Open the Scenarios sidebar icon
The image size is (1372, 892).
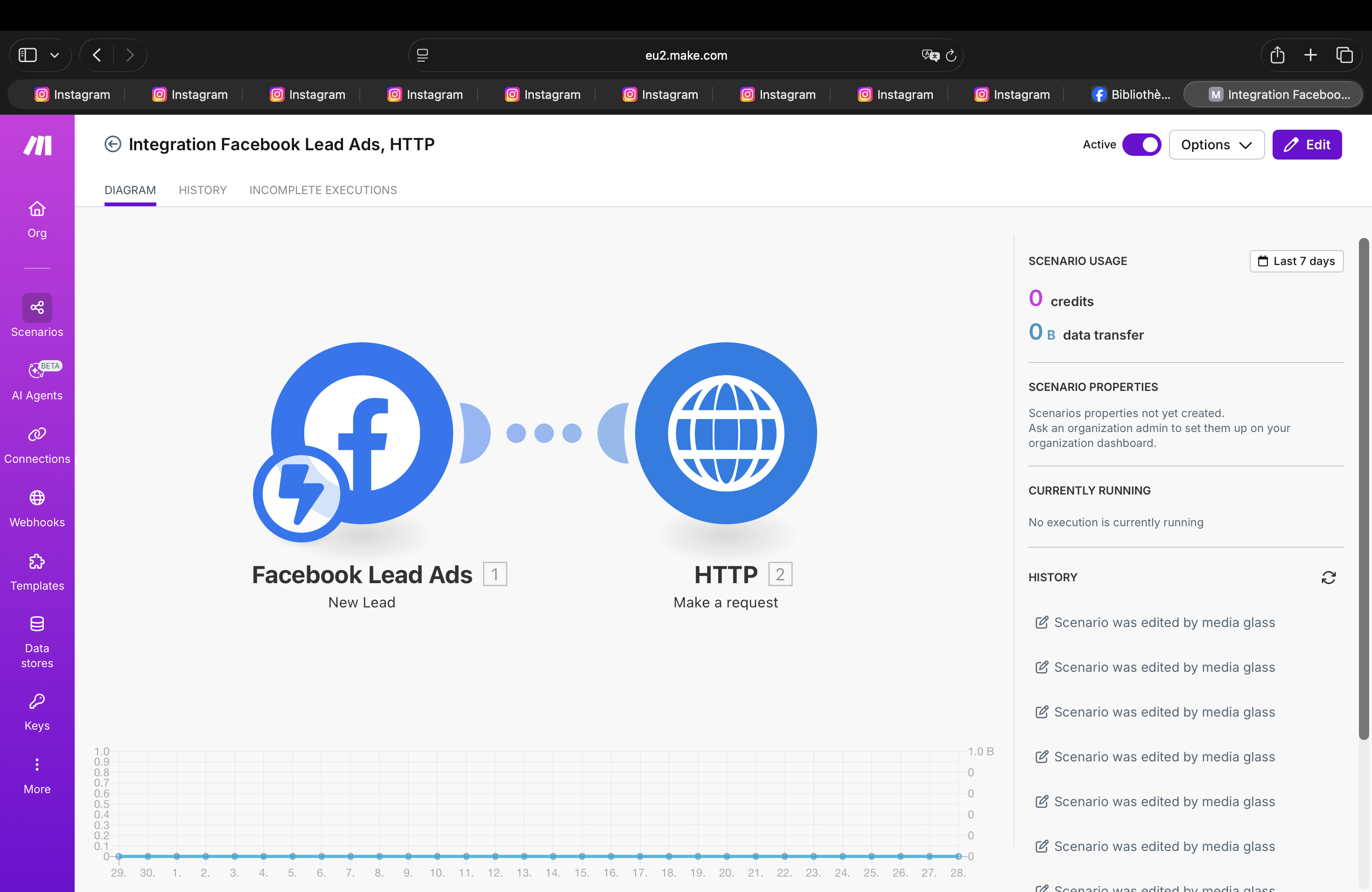coord(37,308)
